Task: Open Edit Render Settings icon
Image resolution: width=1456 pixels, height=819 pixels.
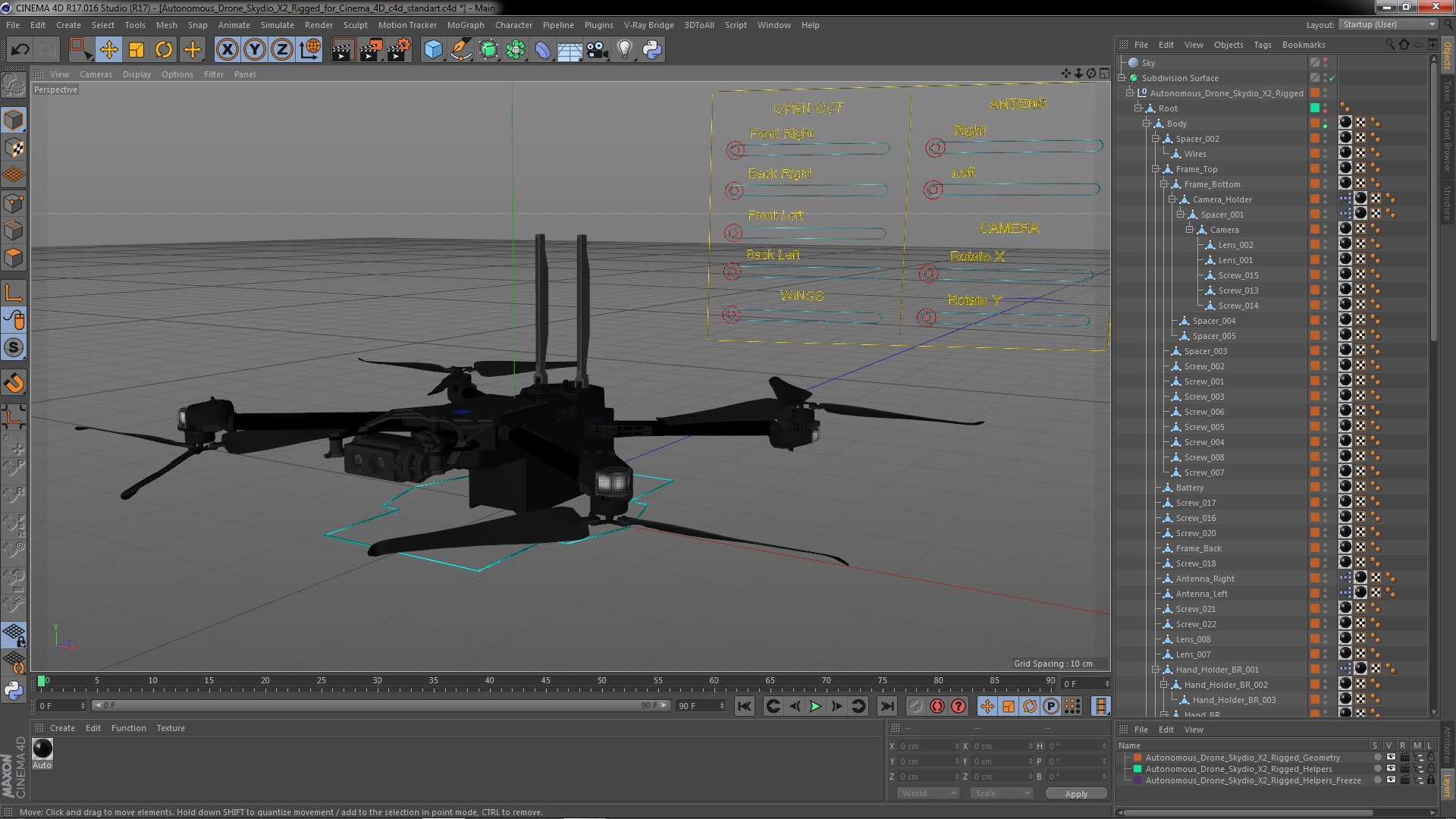Action: point(399,50)
